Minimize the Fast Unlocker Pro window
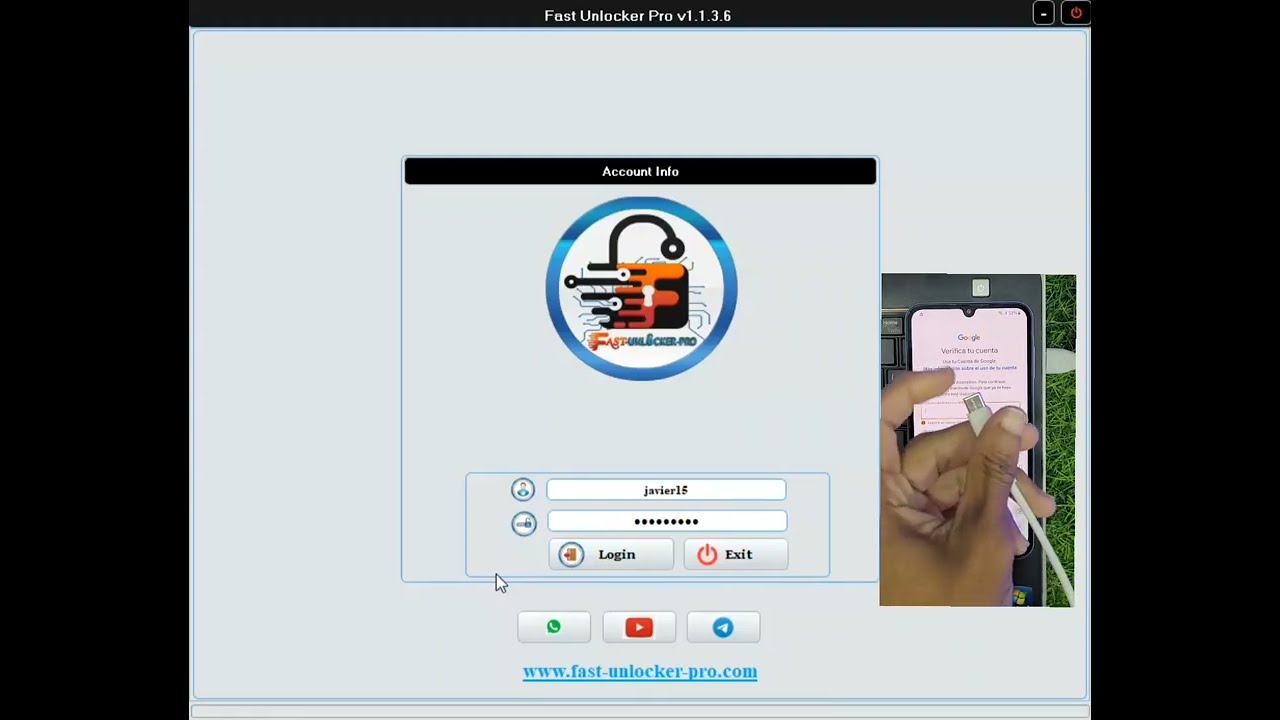The height and width of the screenshot is (720, 1280). tap(1043, 14)
